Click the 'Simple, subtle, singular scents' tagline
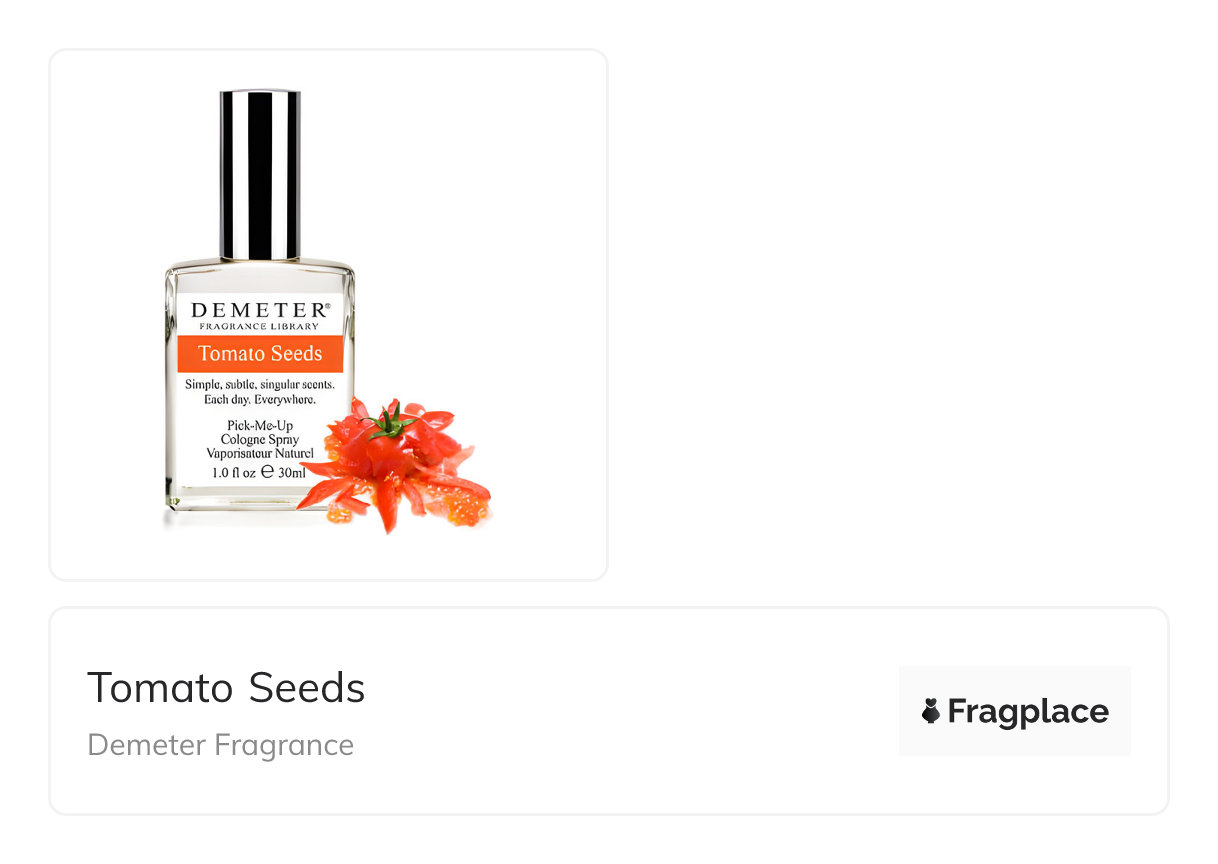The height and width of the screenshot is (864, 1218). 259,385
